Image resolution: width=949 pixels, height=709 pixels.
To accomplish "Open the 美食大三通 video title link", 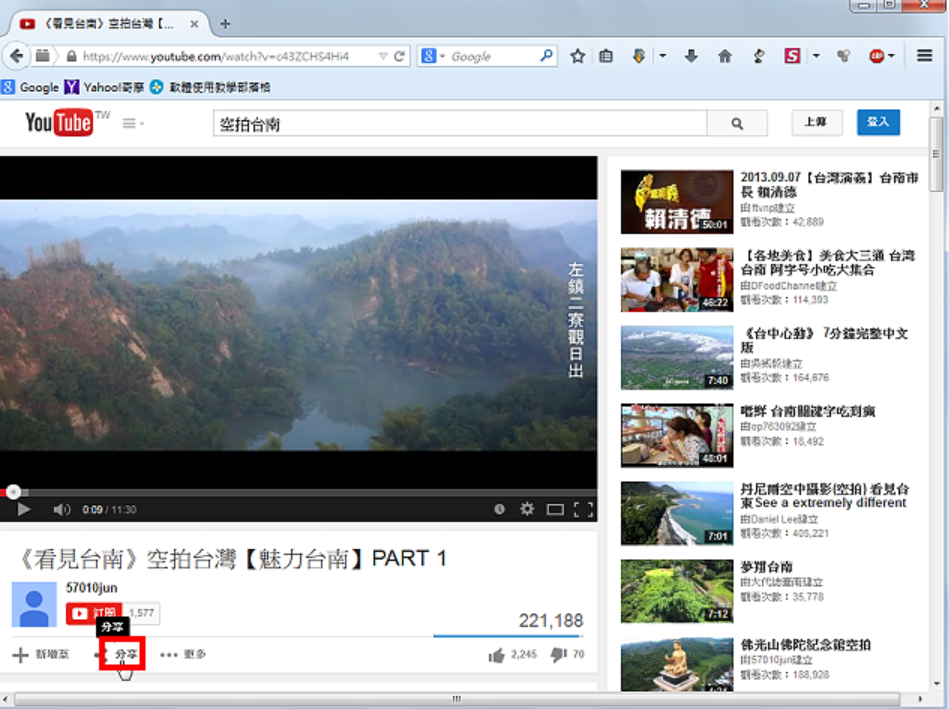I will tap(827, 263).
